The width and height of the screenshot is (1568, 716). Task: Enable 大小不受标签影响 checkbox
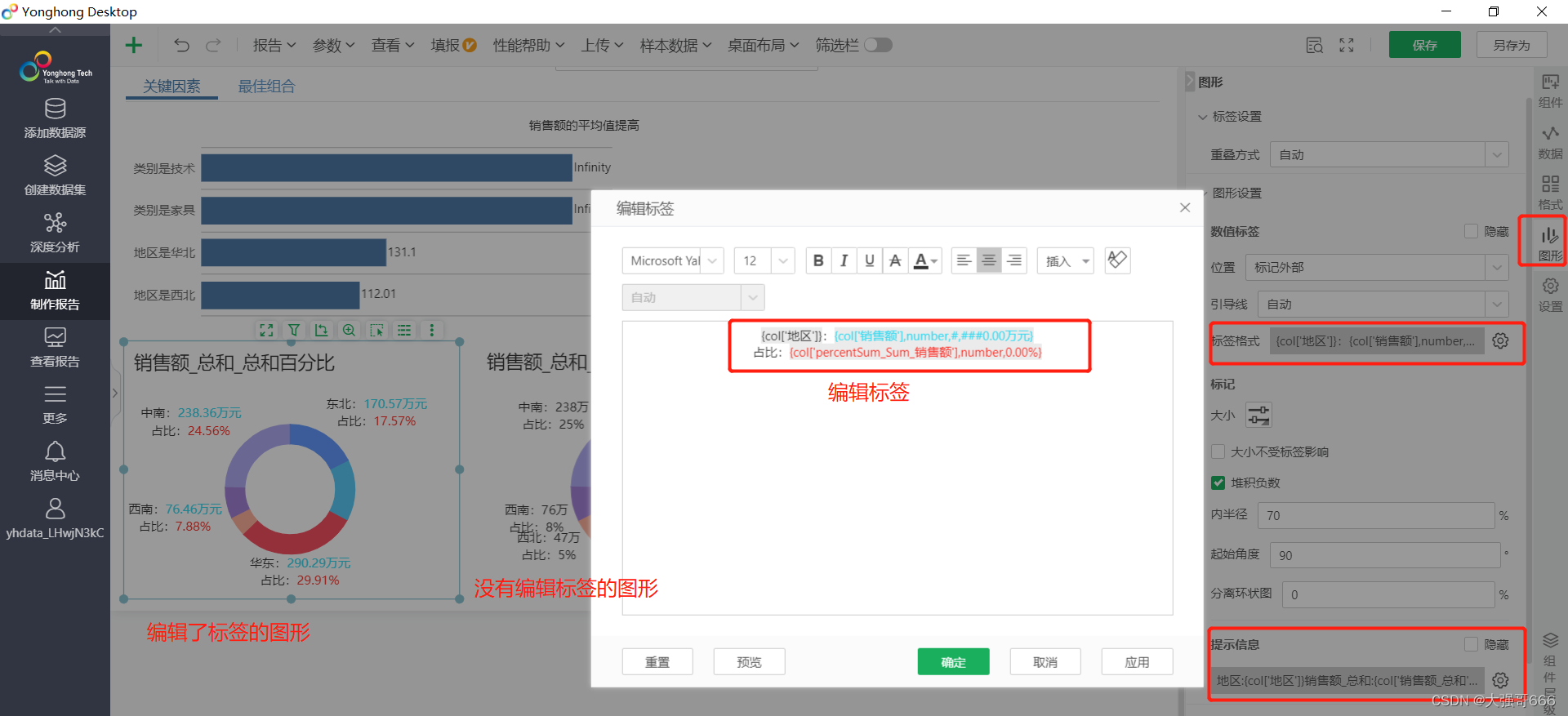(x=1218, y=451)
